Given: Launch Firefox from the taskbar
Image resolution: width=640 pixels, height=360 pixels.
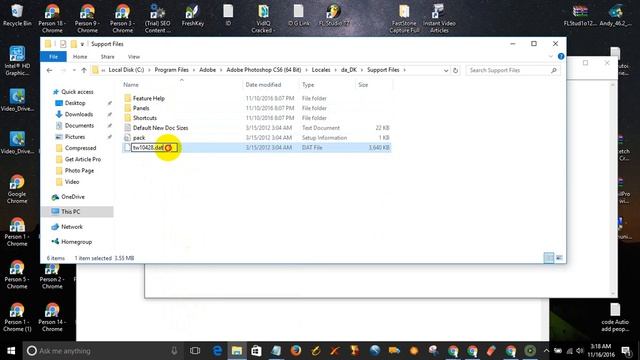Looking at the screenshot, I should click(x=296, y=351).
